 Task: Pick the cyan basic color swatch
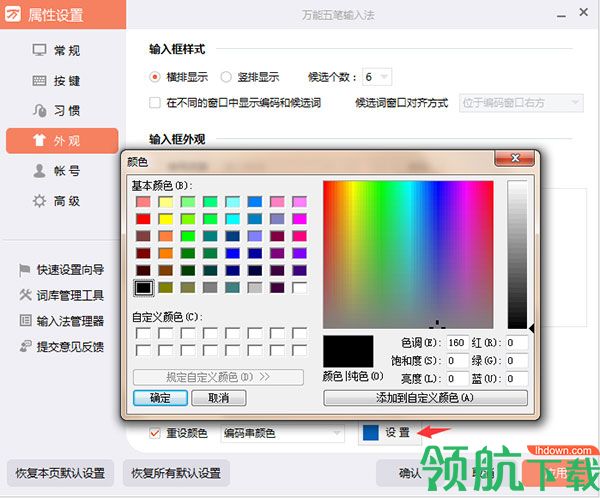coord(233,219)
